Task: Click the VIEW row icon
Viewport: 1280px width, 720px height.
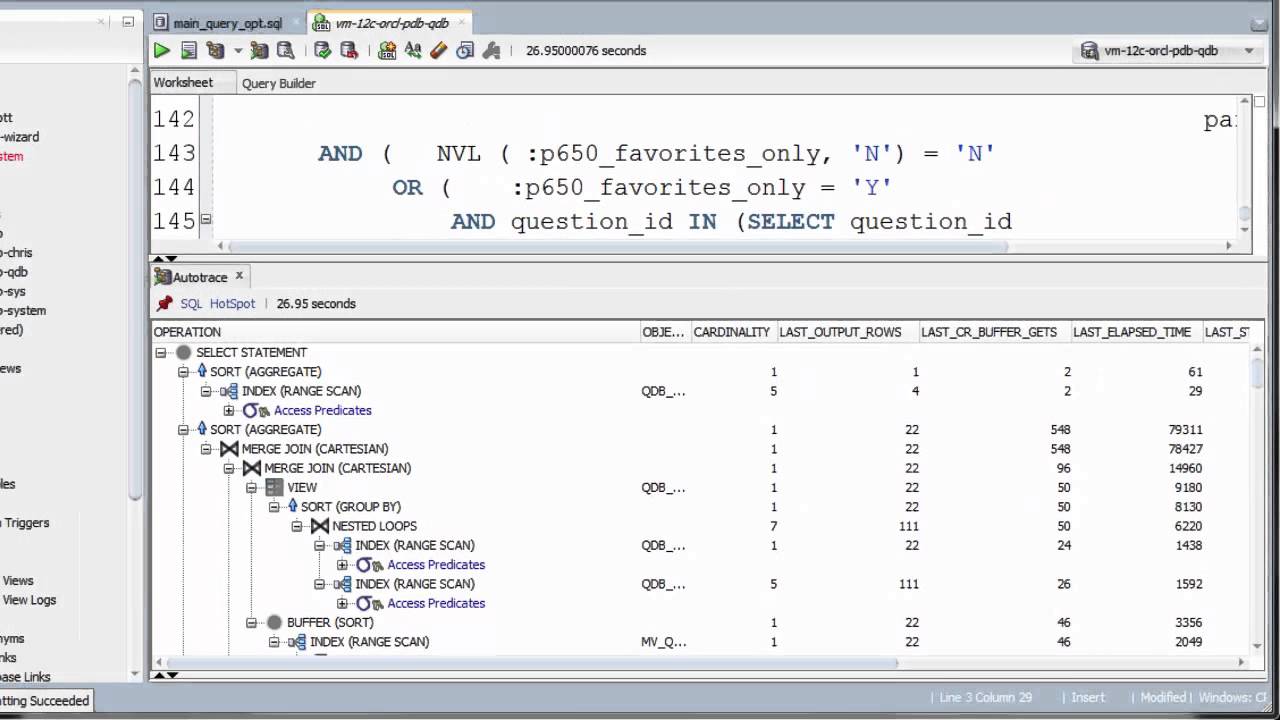Action: click(274, 487)
